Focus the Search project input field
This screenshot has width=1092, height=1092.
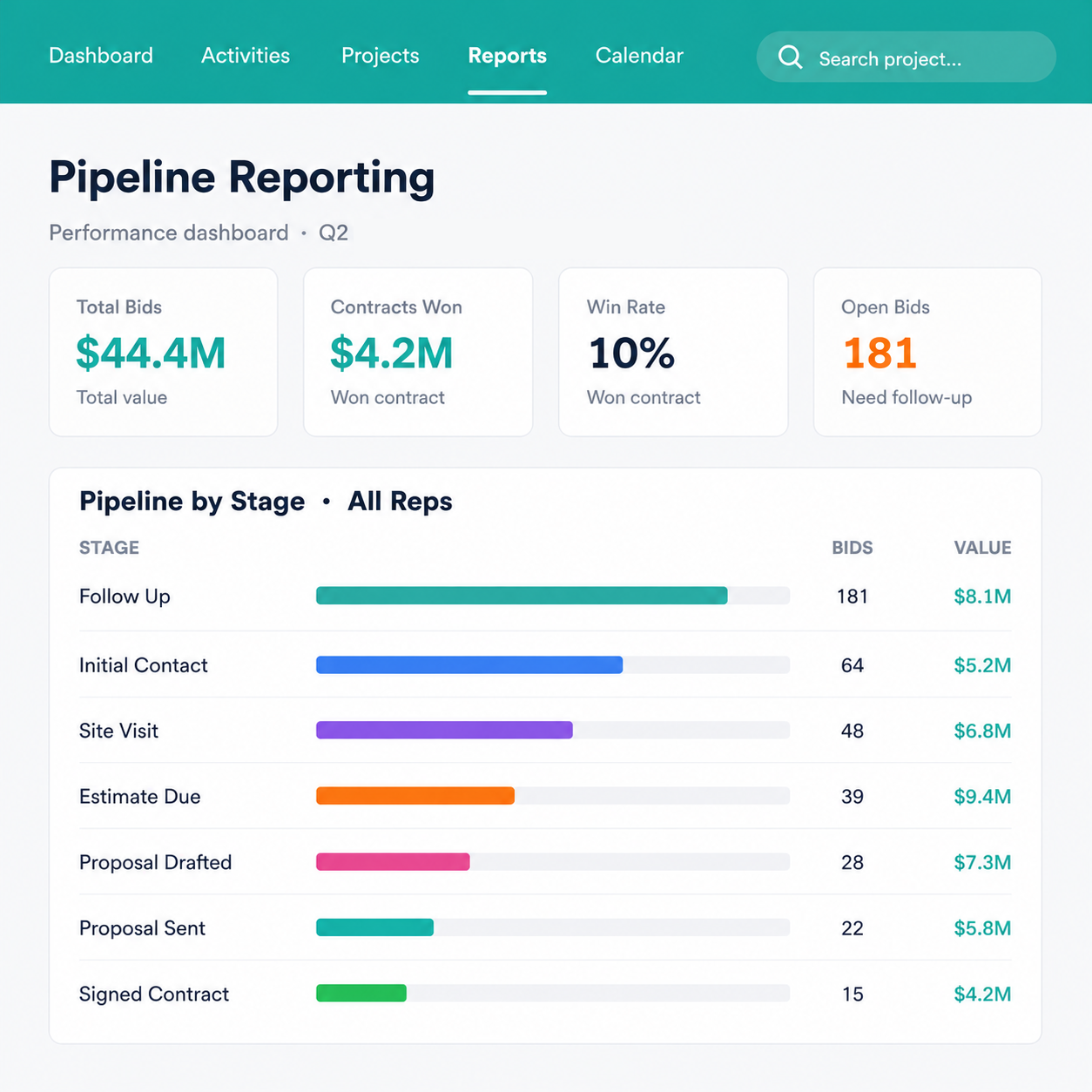pyautogui.click(x=906, y=57)
